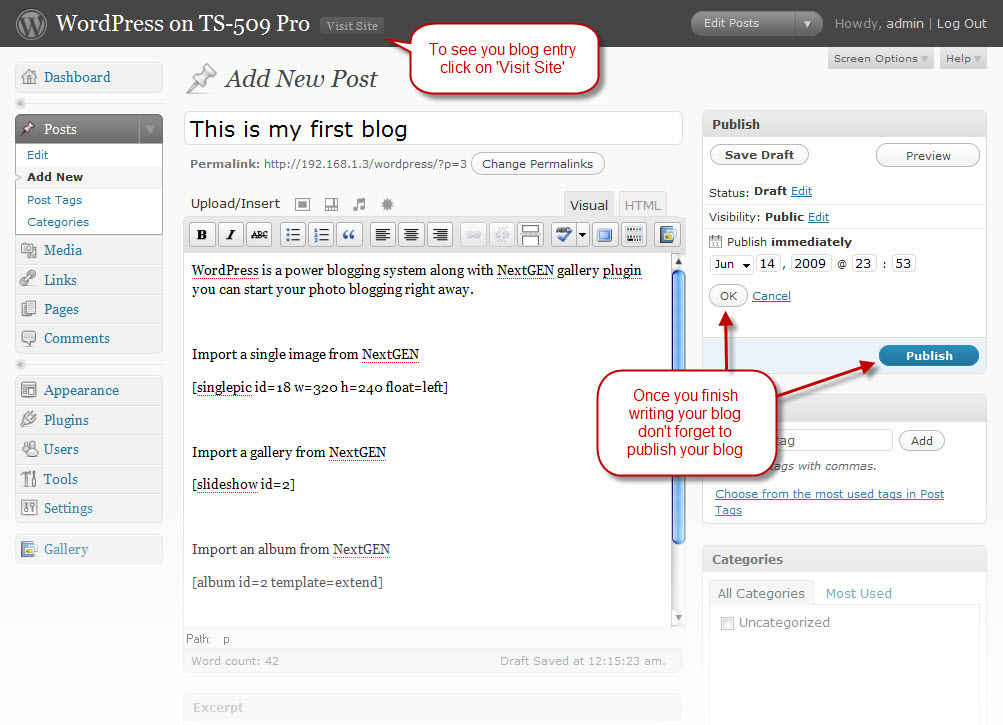Show the kitchen sink toolbar row
1003x725 pixels.
[x=634, y=235]
